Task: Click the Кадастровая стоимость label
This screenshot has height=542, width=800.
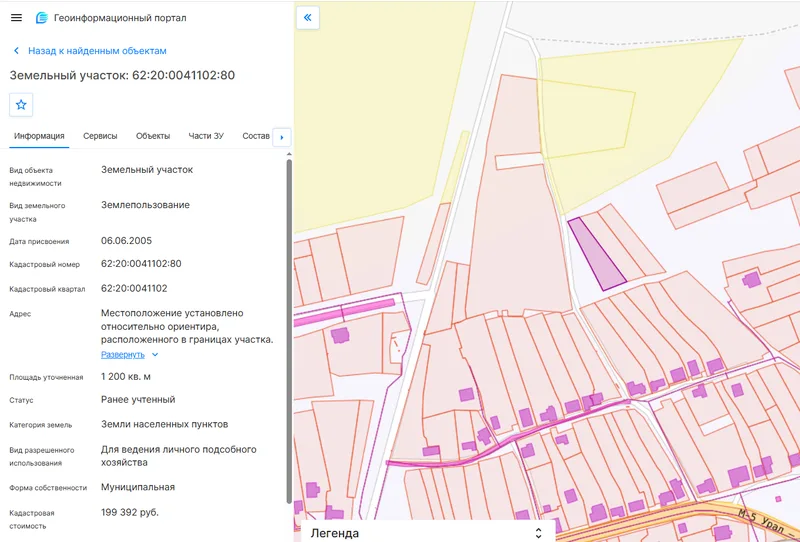Action: point(32,519)
